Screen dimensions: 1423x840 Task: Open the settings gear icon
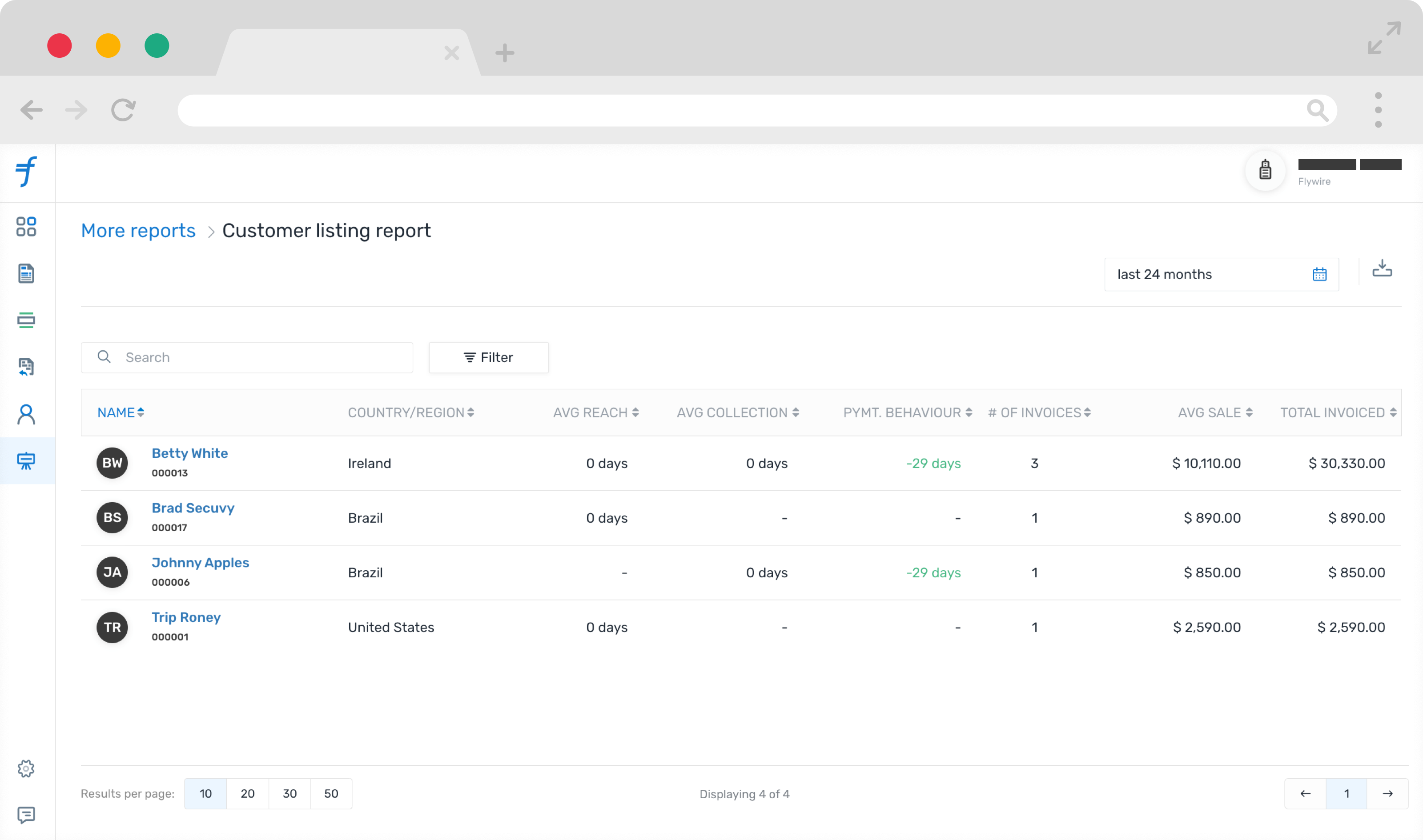tap(27, 769)
